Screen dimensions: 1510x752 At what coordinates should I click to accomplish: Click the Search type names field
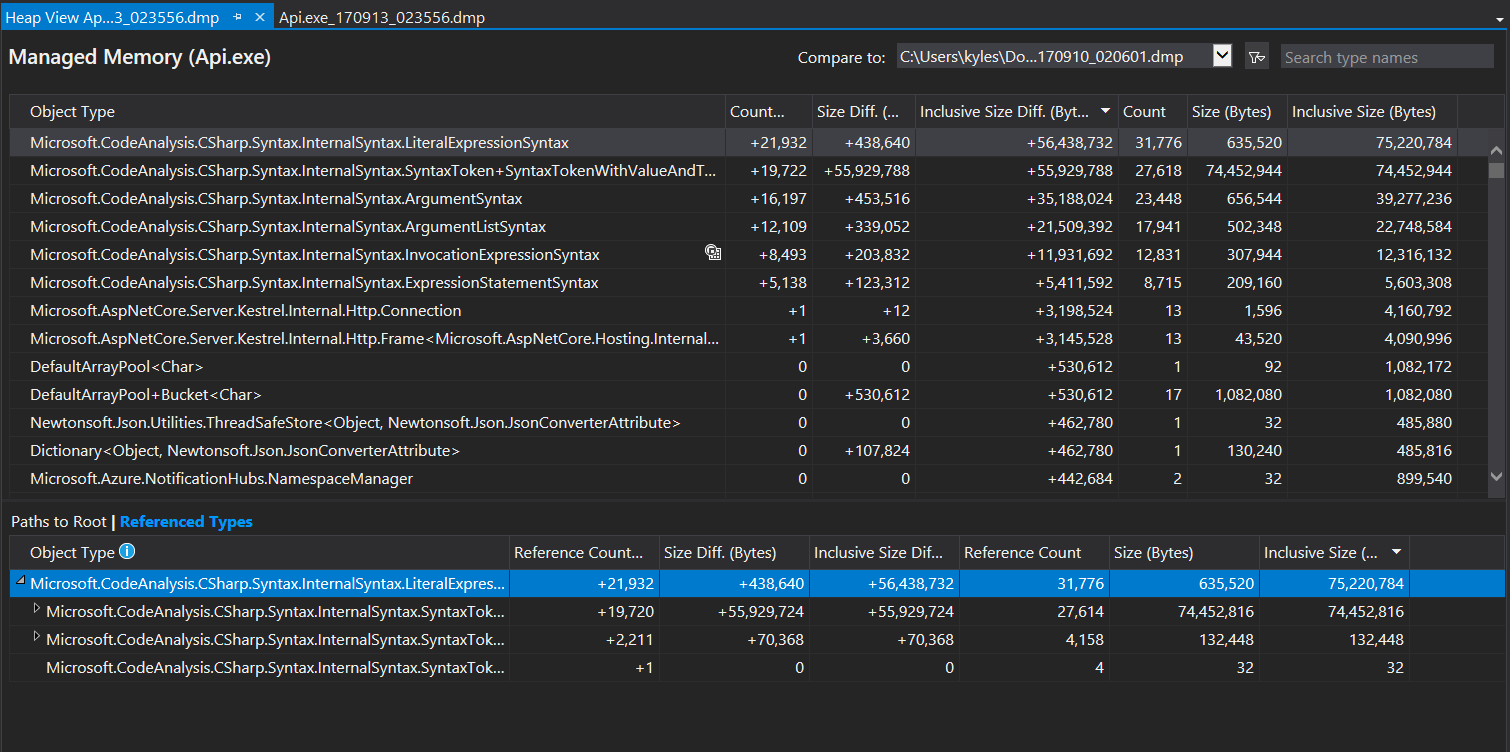click(x=1373, y=57)
